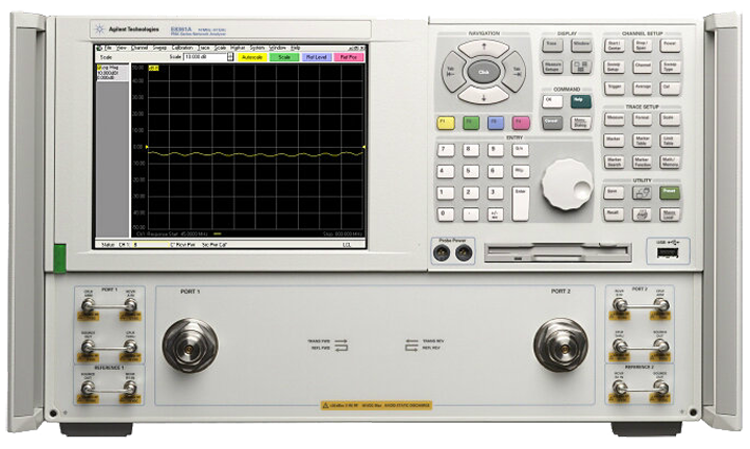Push the tall Enter key
This screenshot has height=449, width=750.
pyautogui.click(x=520, y=204)
